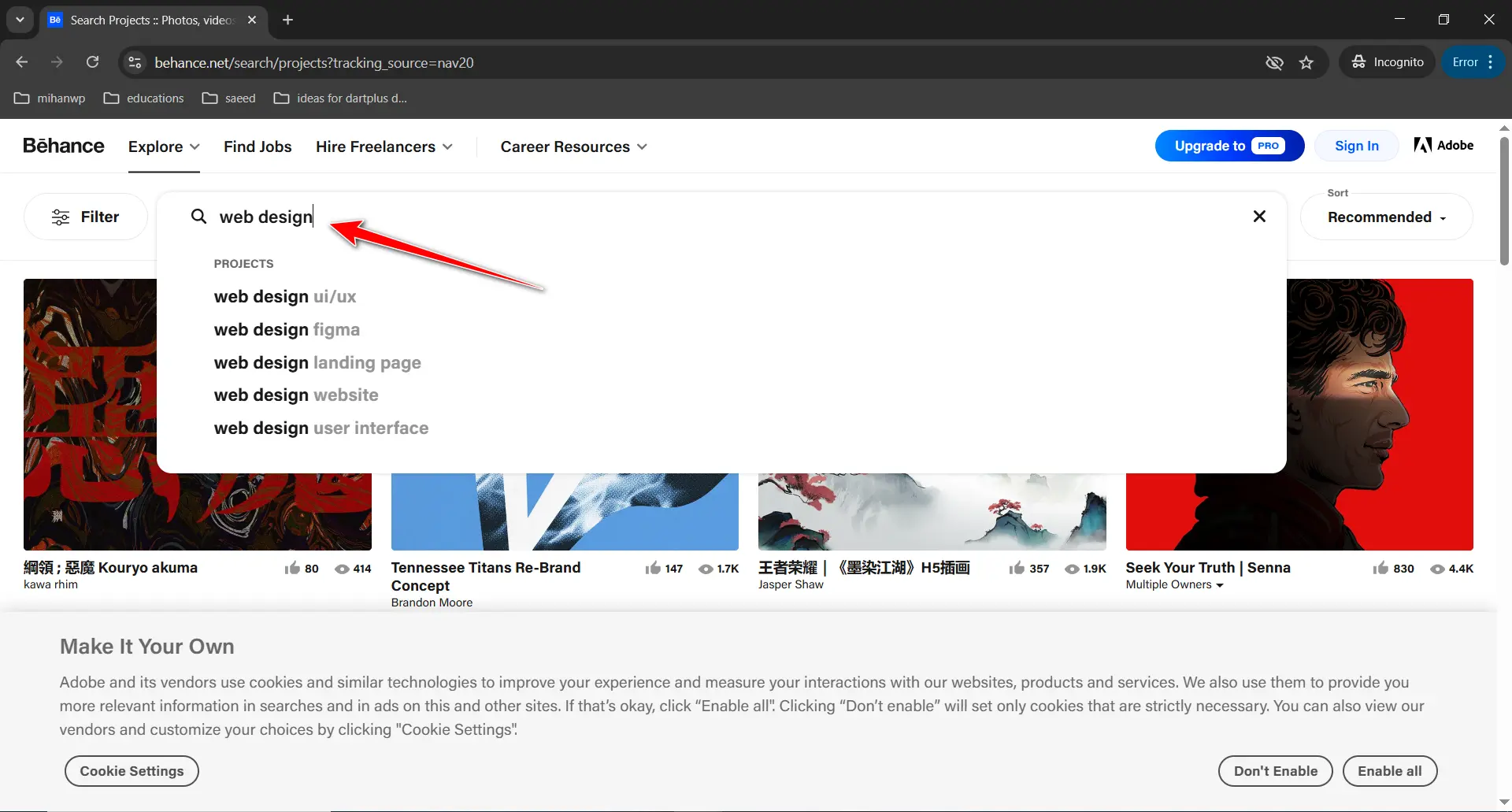Click the page vertical scrollbar

pyautogui.click(x=1504, y=202)
